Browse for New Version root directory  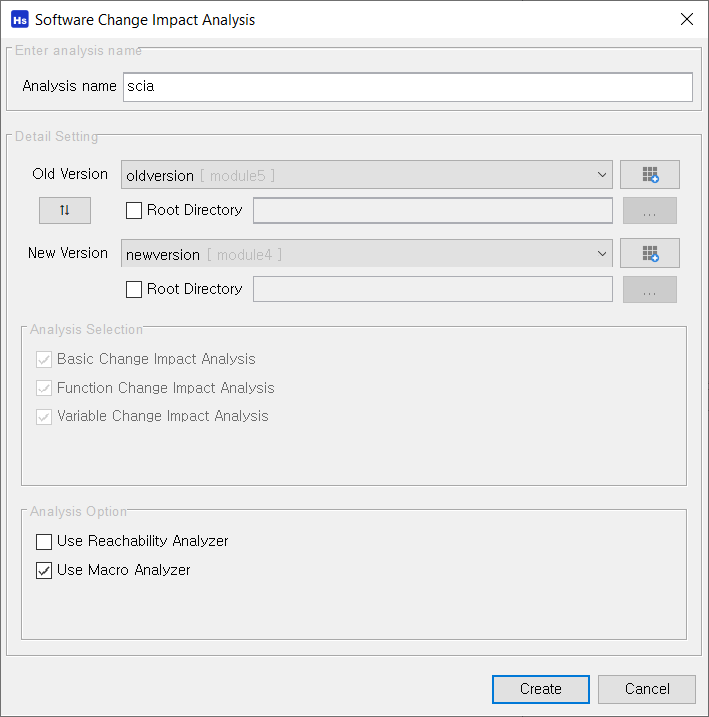tap(650, 289)
